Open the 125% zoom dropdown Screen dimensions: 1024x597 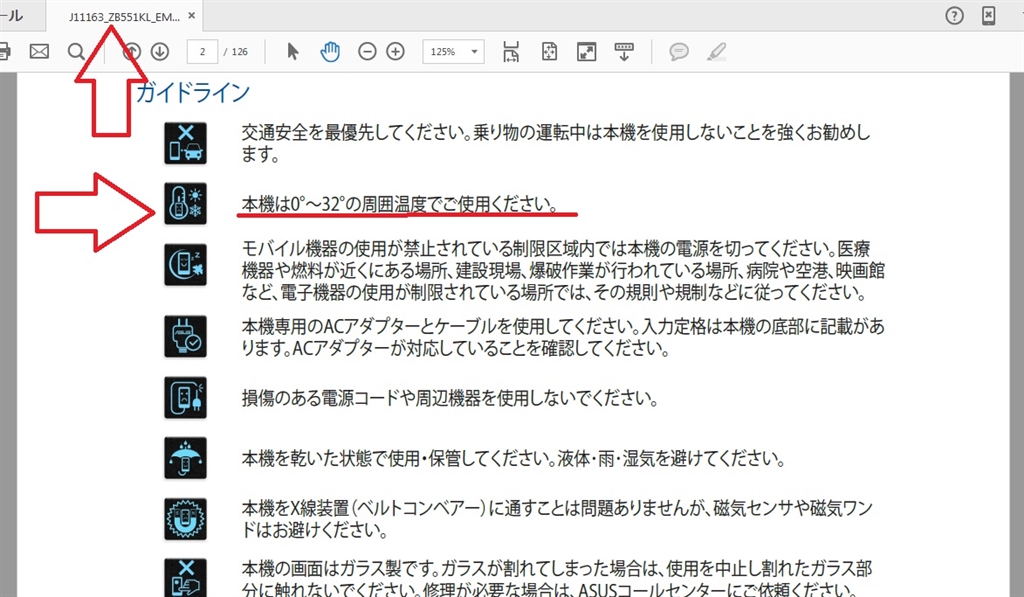coord(453,52)
